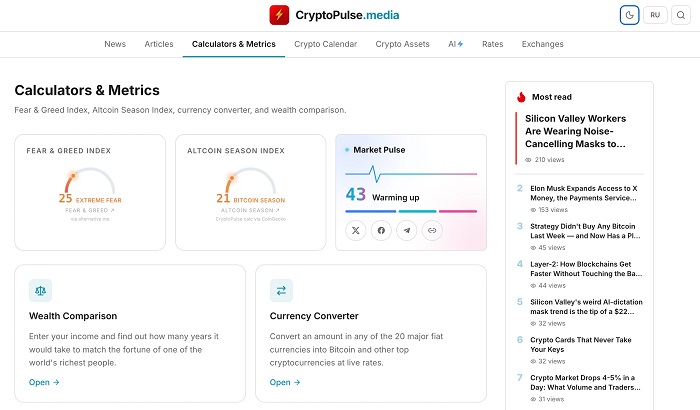Viewport: 700px width, 410px height.
Task: Open the Currency Converter tool link
Action: [284, 382]
